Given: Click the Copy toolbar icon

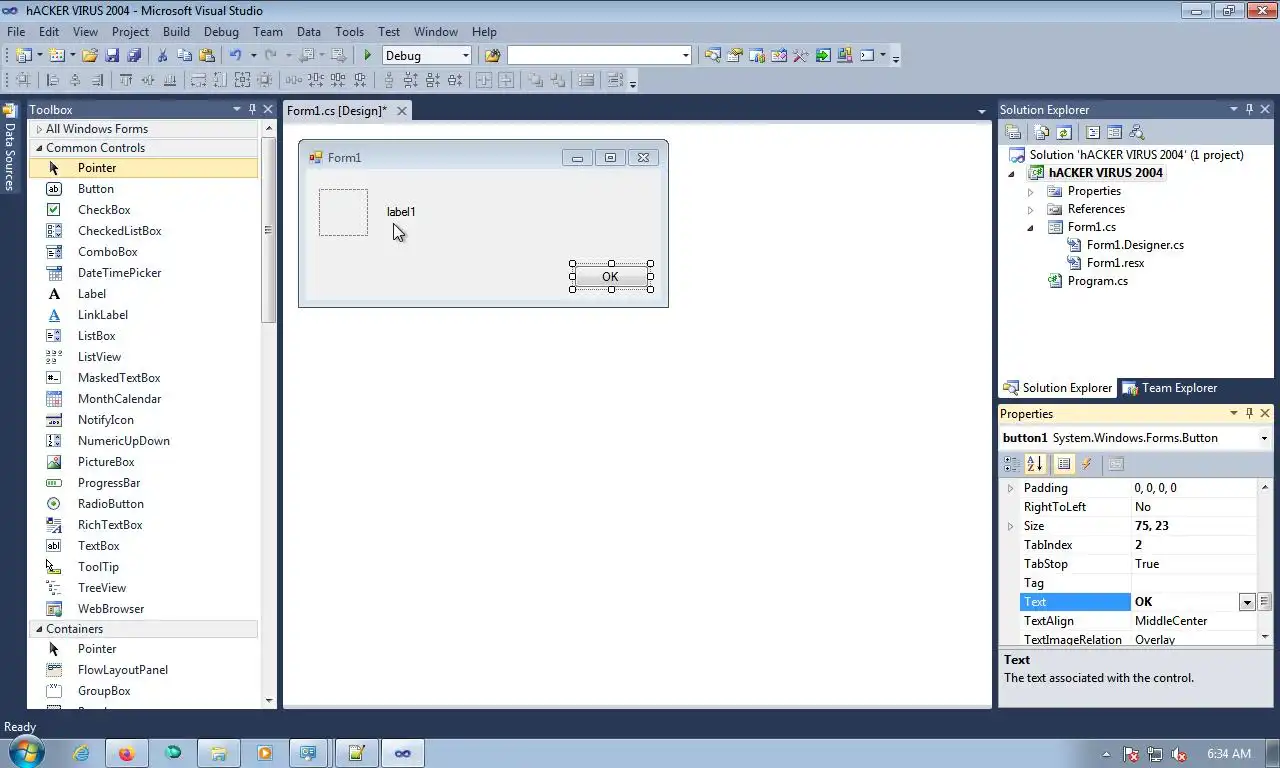Looking at the screenshot, I should pyautogui.click(x=185, y=55).
